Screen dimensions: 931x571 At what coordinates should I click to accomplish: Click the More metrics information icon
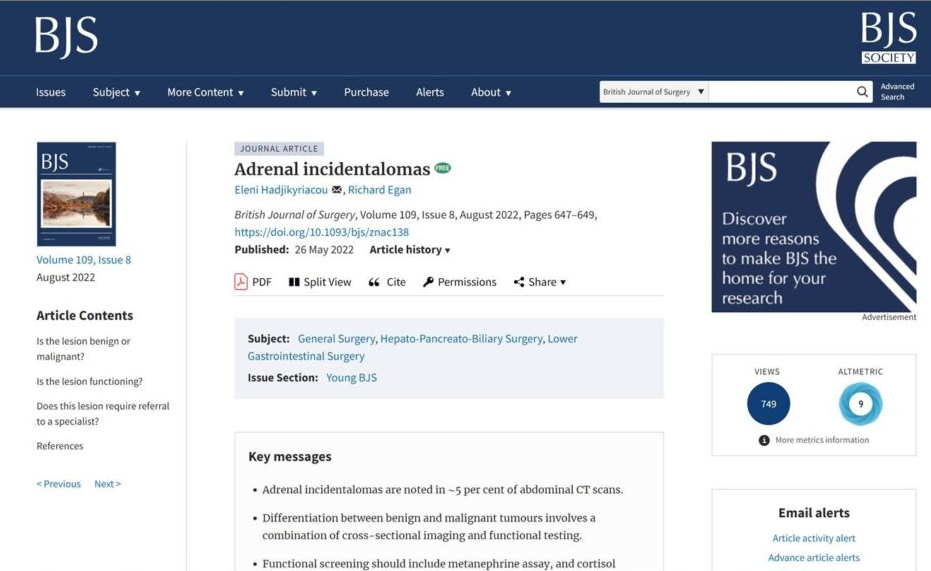(x=764, y=440)
